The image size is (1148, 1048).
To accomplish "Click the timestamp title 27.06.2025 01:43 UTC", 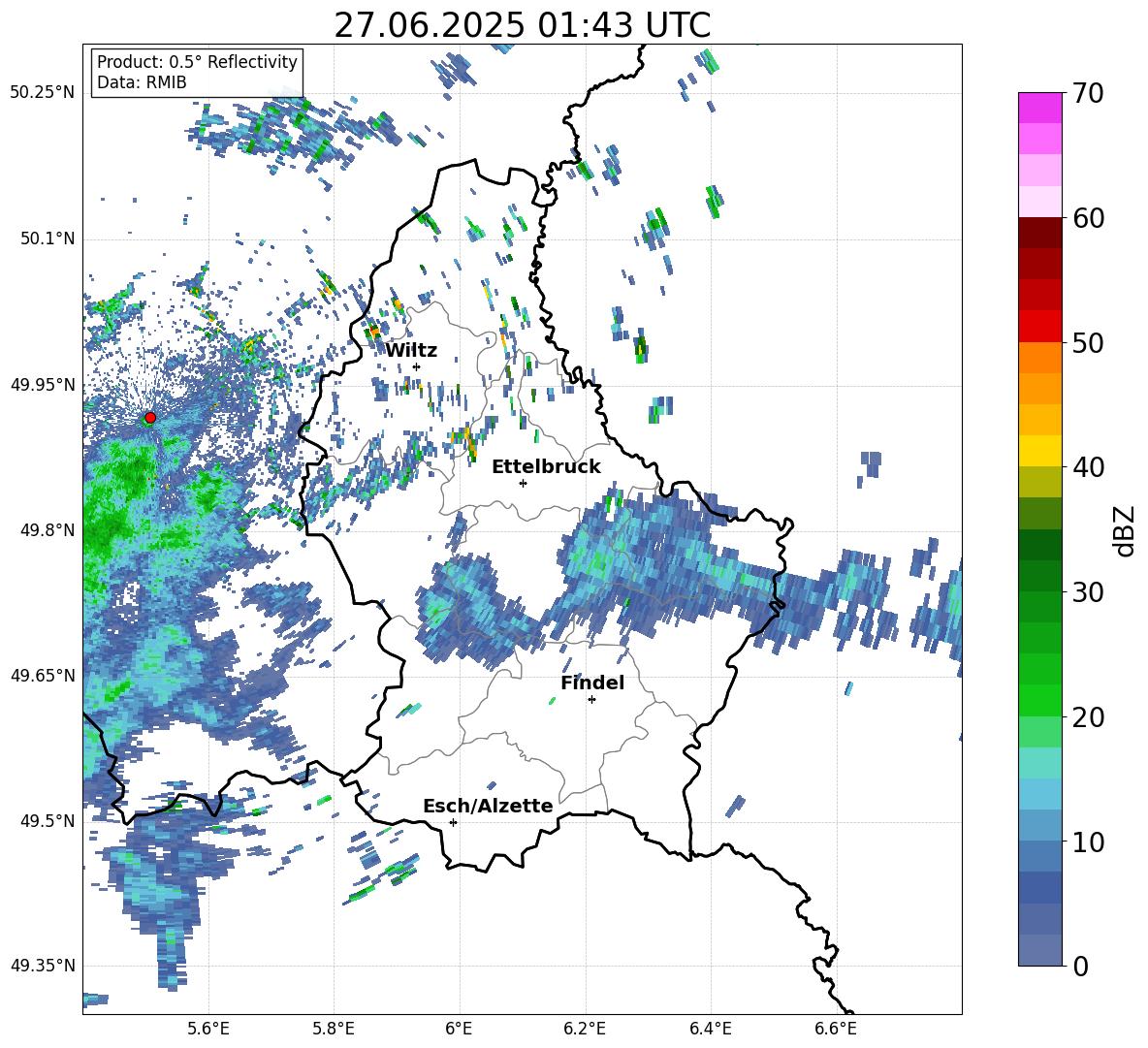I will click(523, 25).
